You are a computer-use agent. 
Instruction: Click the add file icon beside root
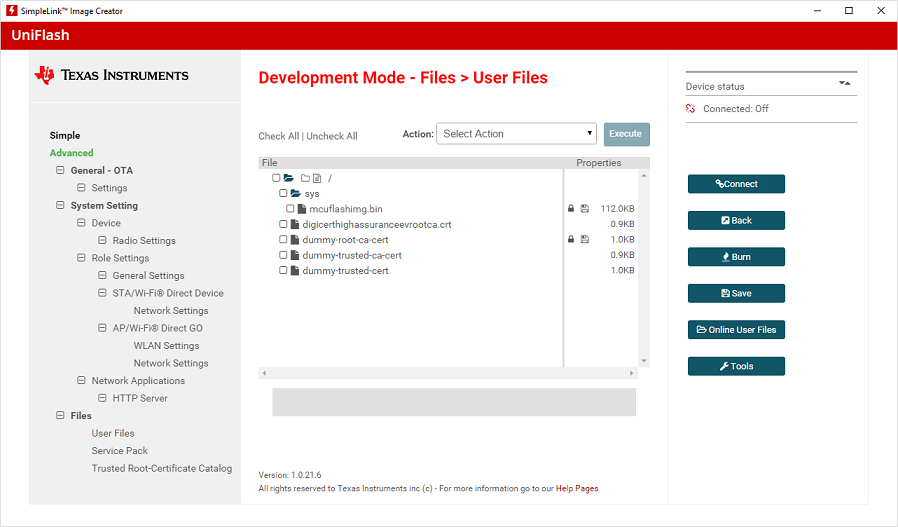317,178
